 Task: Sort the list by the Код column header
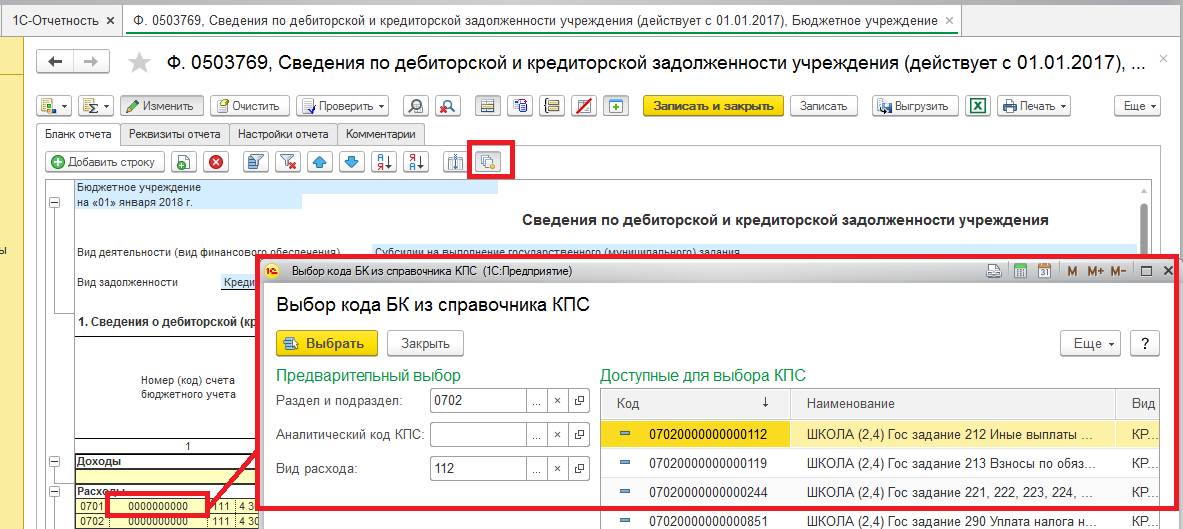[696, 404]
